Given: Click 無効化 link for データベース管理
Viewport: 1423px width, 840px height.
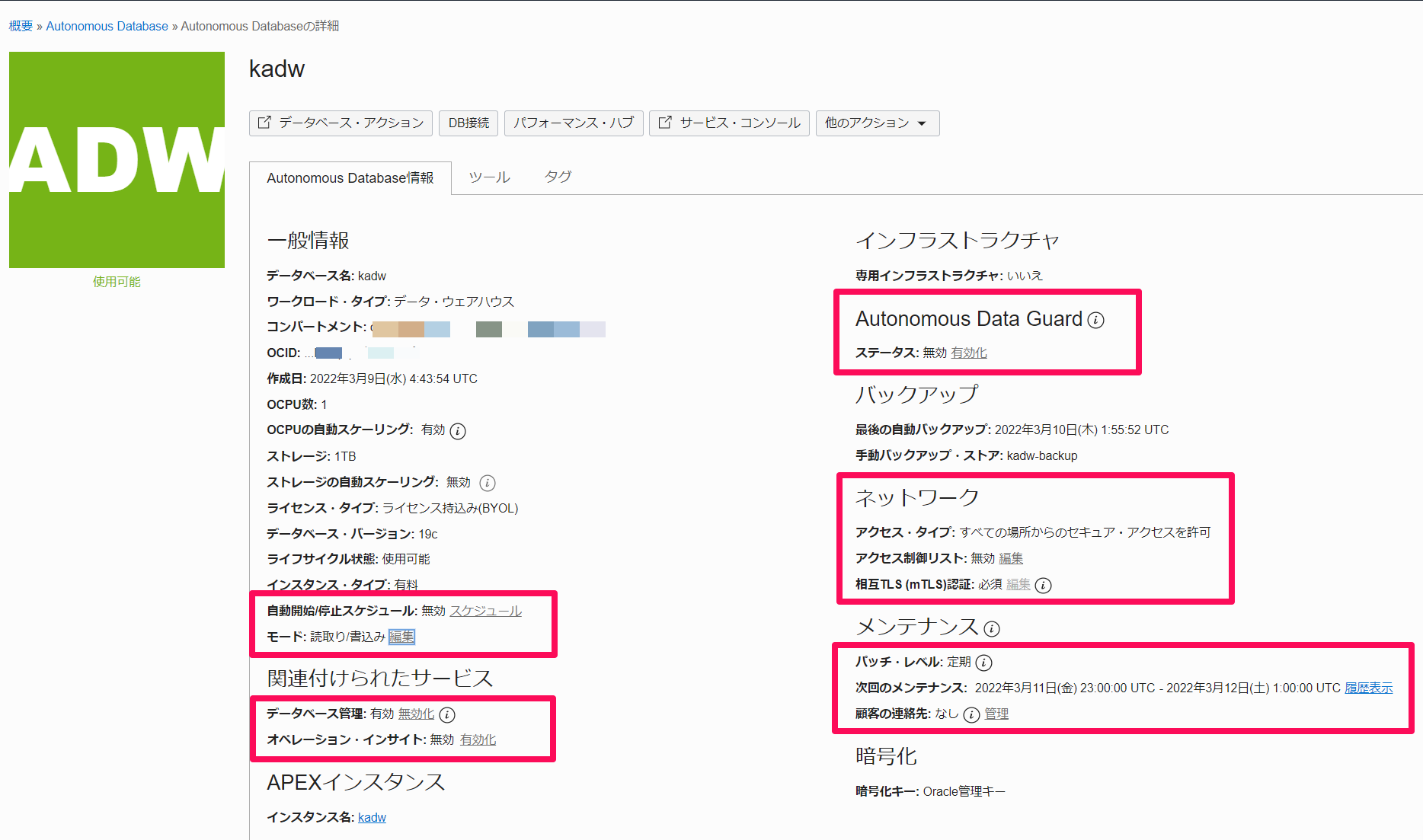Looking at the screenshot, I should pyautogui.click(x=416, y=714).
